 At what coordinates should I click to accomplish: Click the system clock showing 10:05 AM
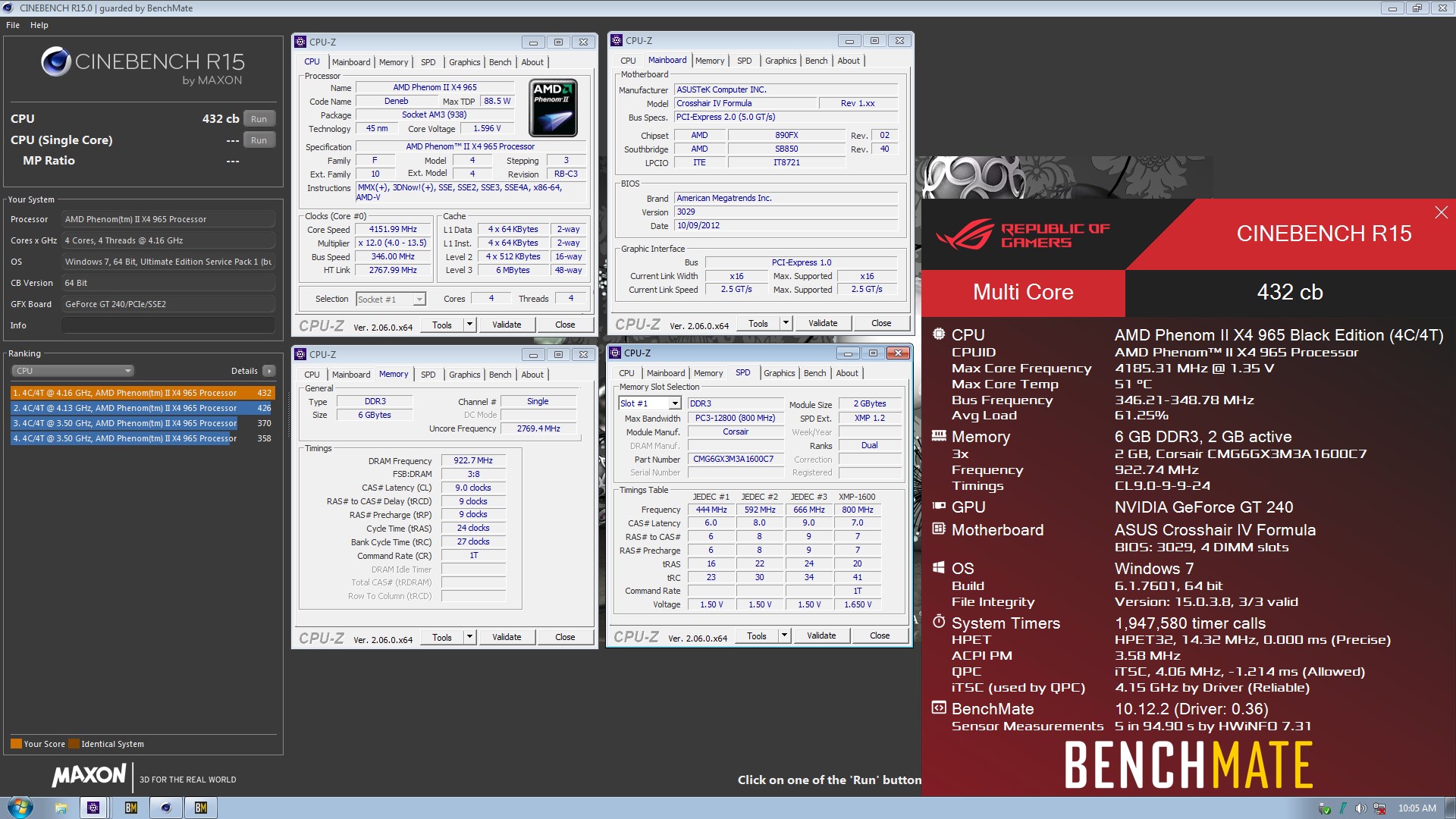[1417, 808]
